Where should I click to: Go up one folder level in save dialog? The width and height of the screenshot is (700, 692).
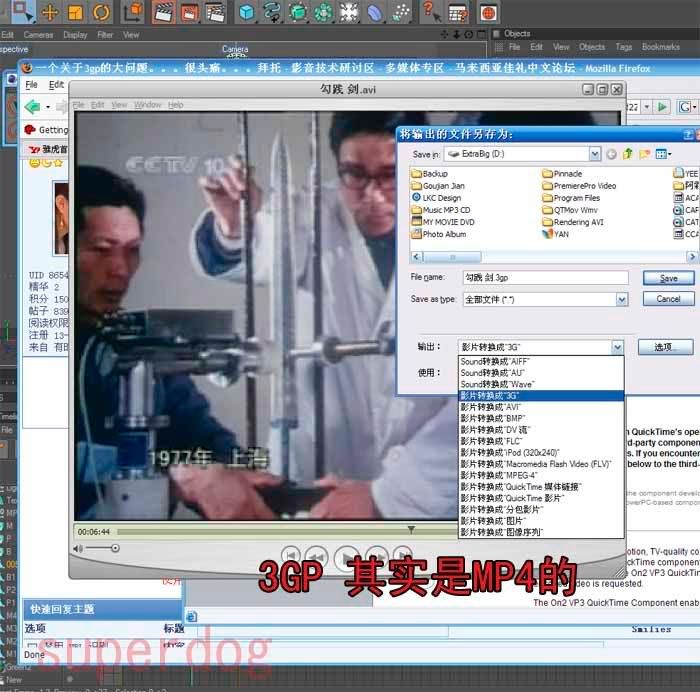coord(628,154)
